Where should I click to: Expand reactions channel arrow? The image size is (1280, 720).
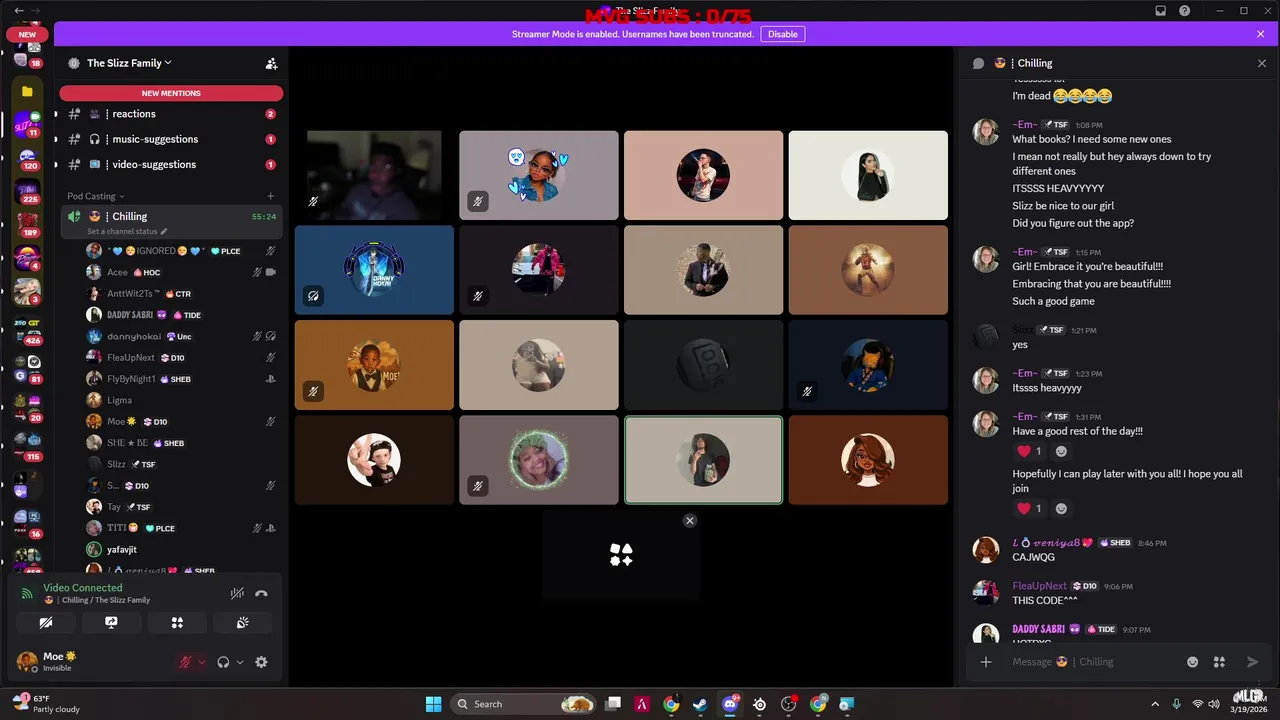coord(56,114)
